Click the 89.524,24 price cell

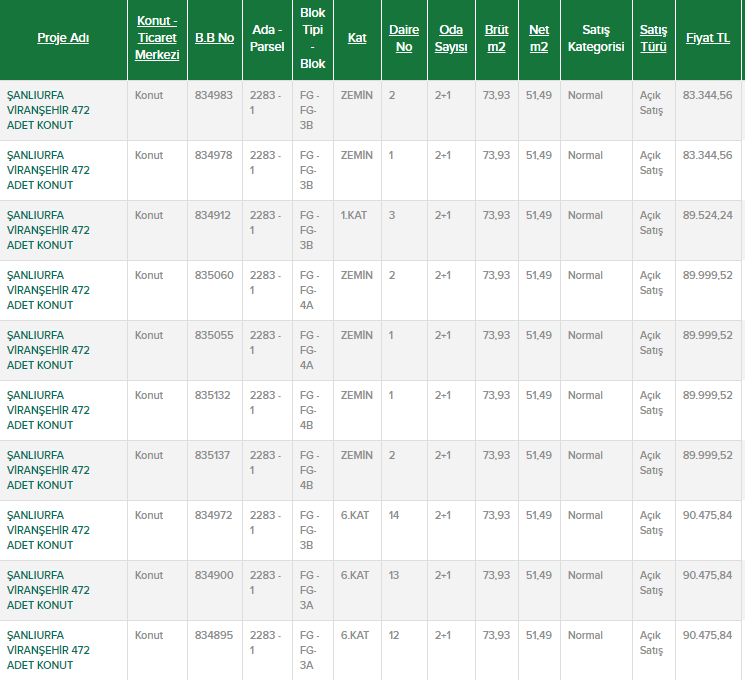click(x=707, y=215)
